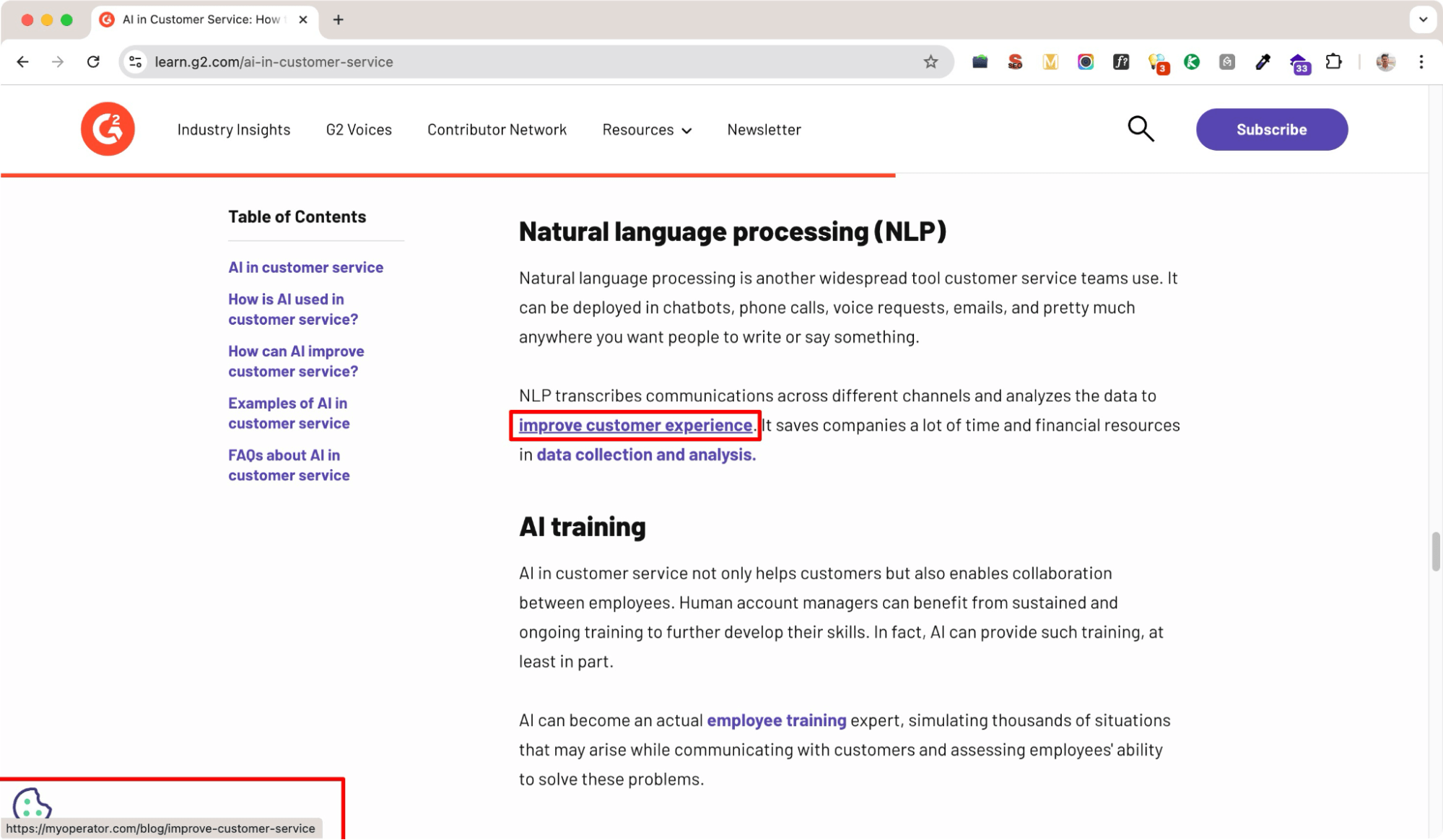The image size is (1443, 840).
Task: Open the Keywords Everywhere extension icon
Action: pos(1157,62)
